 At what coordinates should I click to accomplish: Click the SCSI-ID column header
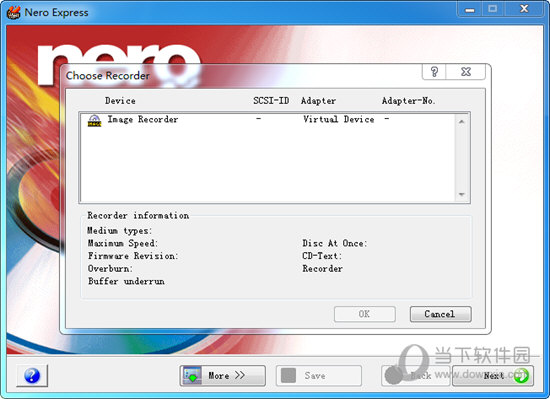point(271,101)
